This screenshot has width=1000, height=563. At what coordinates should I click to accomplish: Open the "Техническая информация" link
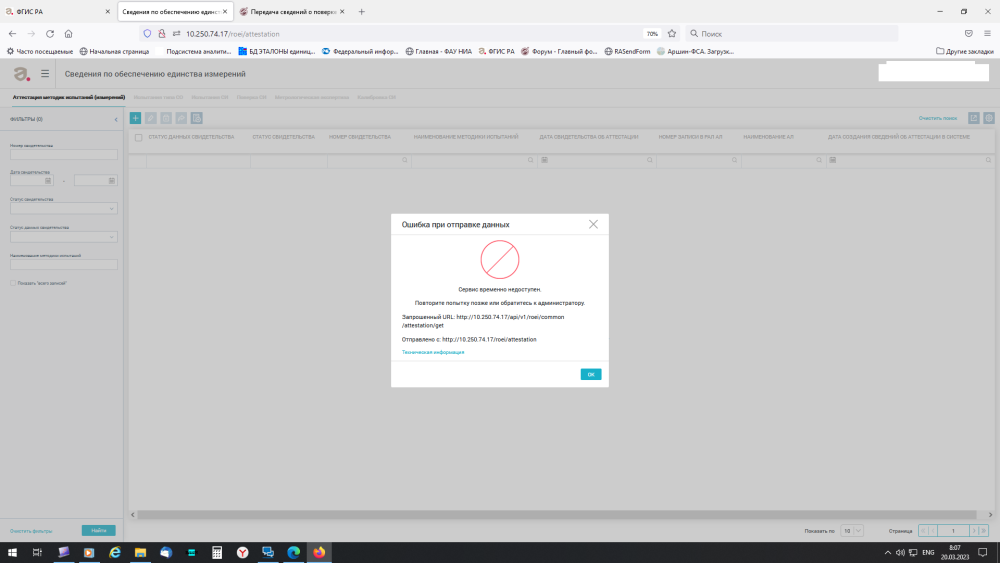(x=433, y=352)
